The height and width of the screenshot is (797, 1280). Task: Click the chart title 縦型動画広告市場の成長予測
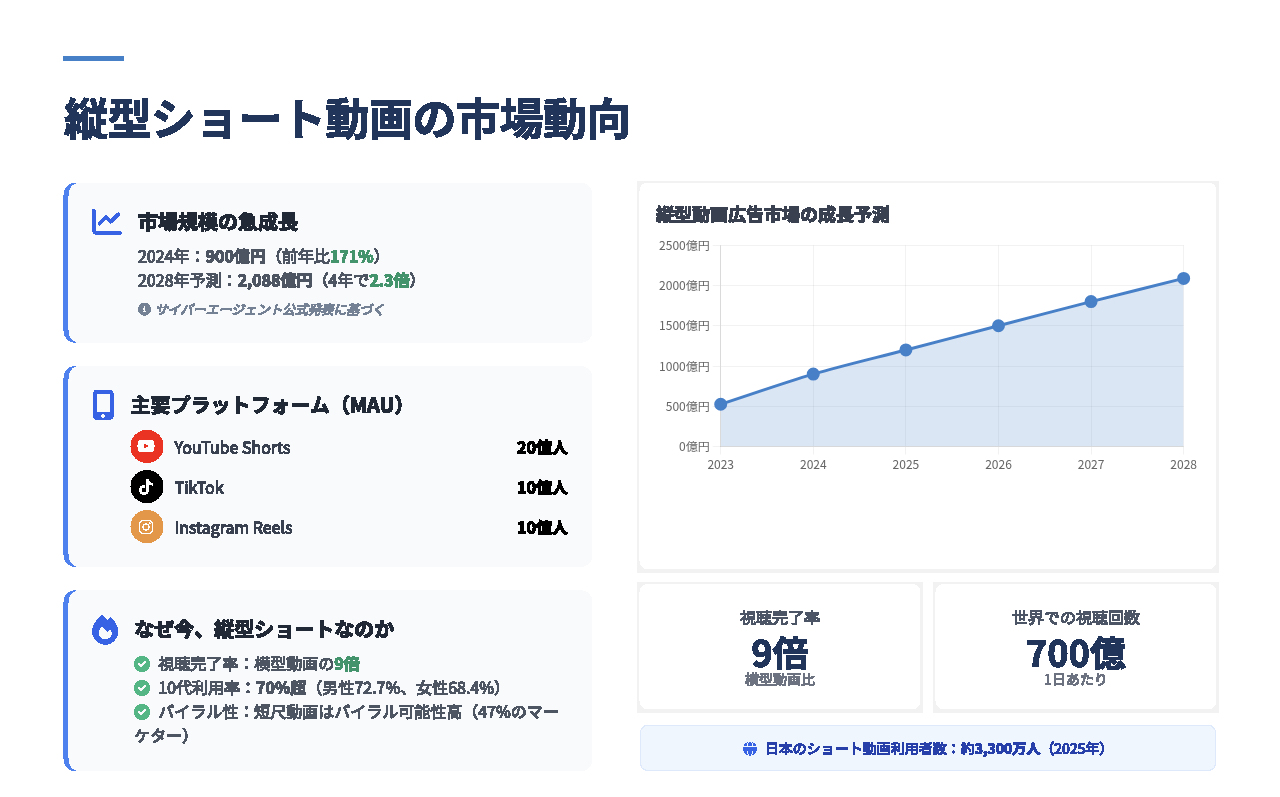coord(772,215)
